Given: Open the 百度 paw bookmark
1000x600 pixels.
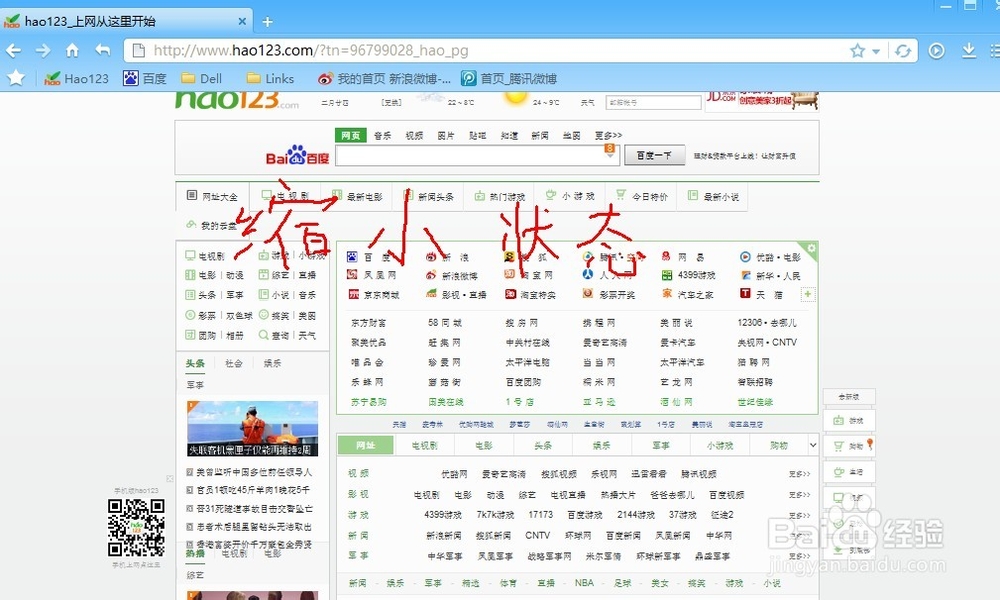Looking at the screenshot, I should [145, 78].
